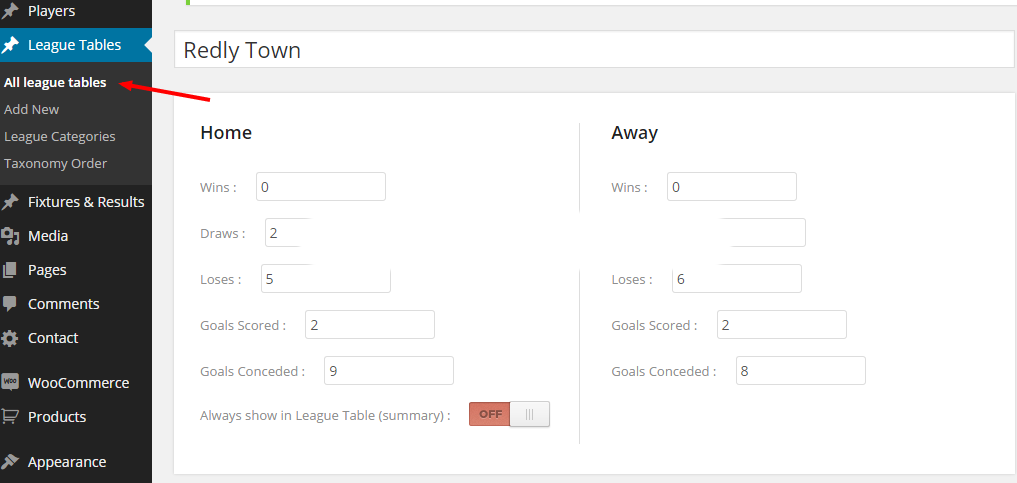
Task: Click the Away Goals Scored field
Action: (x=782, y=325)
